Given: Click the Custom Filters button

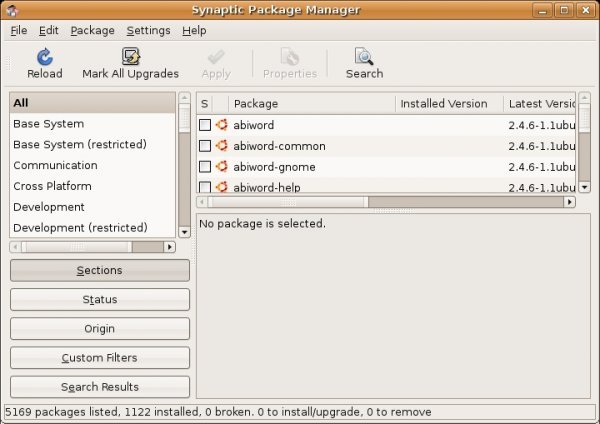Looking at the screenshot, I should 99,358.
